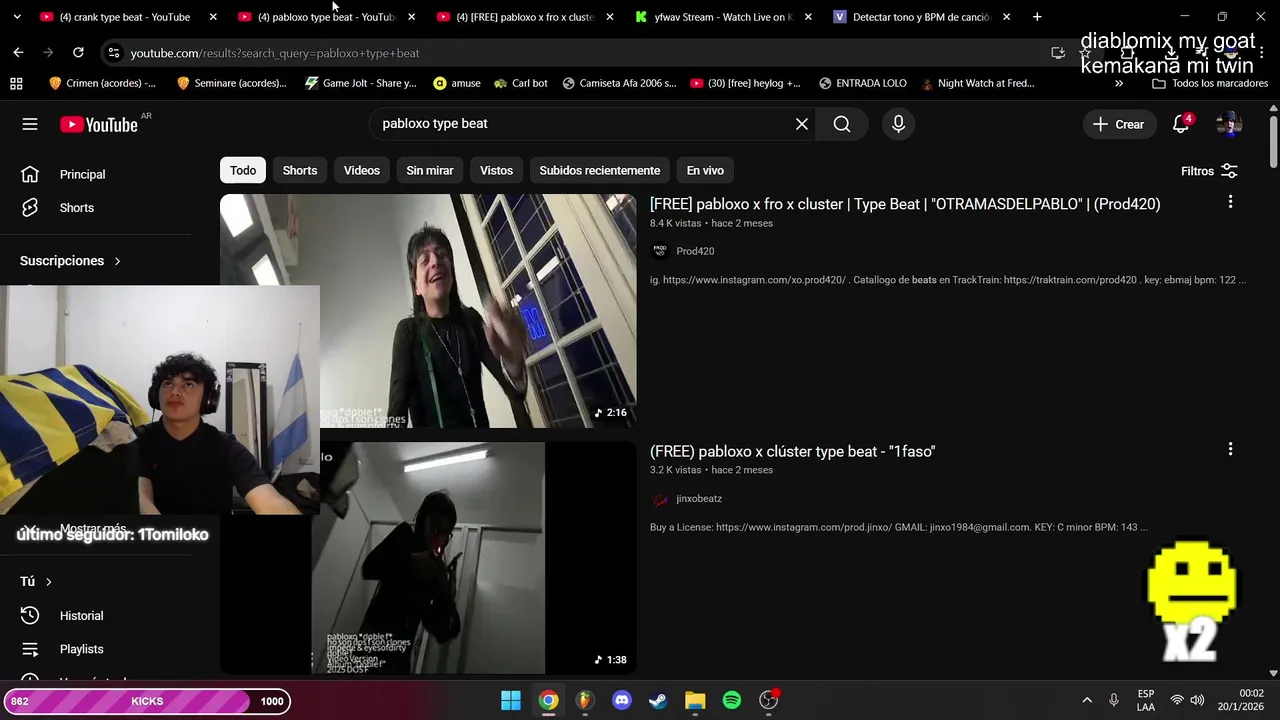
Task: Open Crimen (acordes) bookmark
Action: [x=102, y=83]
